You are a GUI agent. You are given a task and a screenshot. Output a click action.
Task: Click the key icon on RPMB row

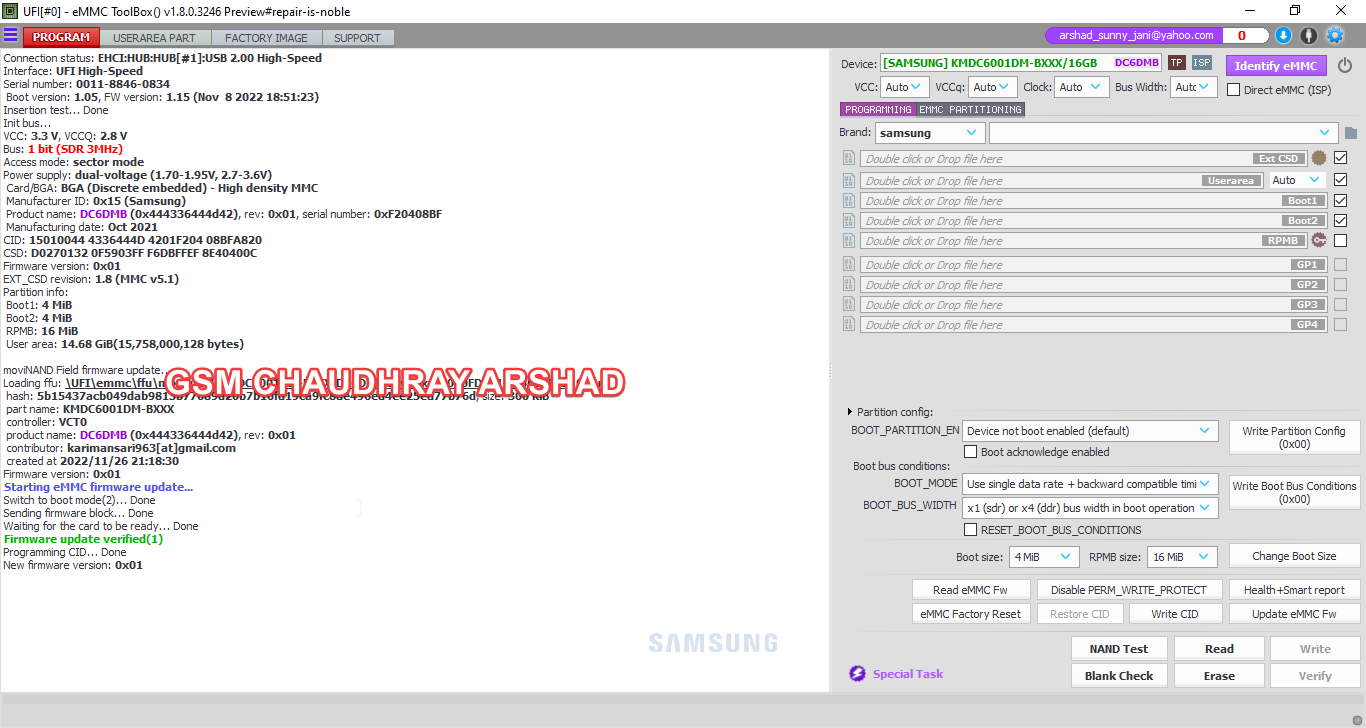click(x=1319, y=240)
